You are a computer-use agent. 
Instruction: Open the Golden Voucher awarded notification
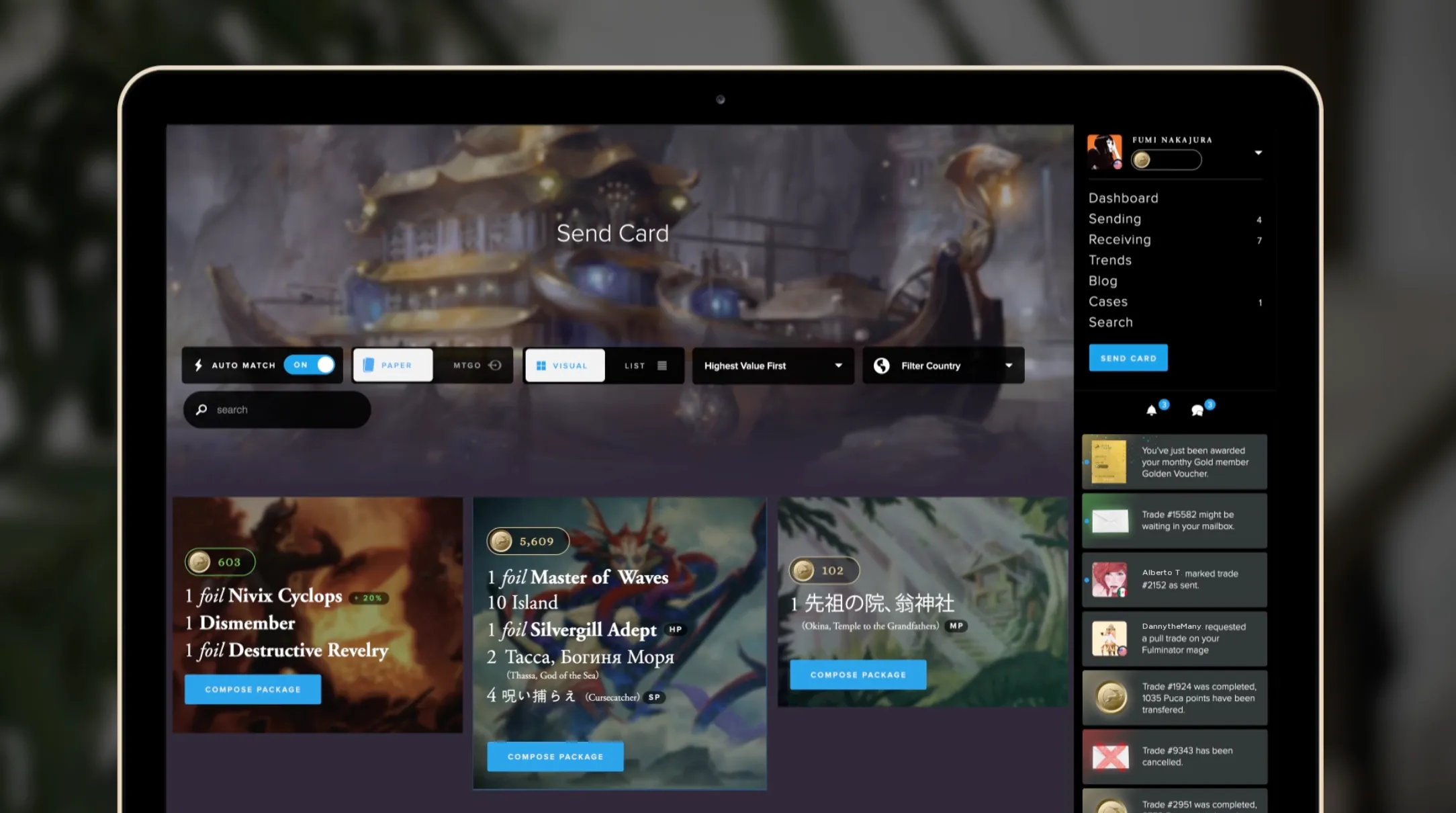[x=1175, y=462]
